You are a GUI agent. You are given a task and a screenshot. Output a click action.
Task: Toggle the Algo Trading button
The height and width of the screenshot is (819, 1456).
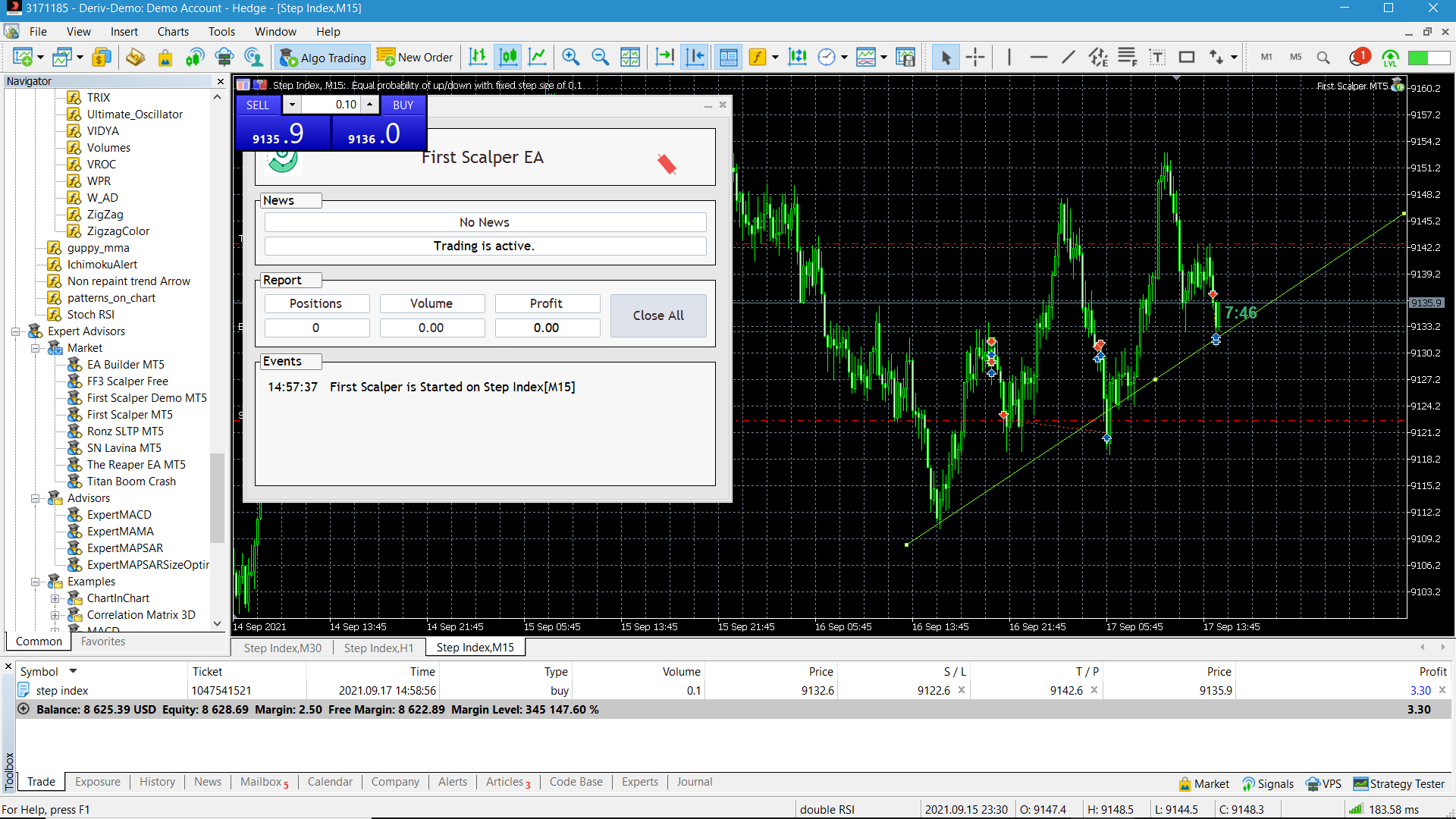click(322, 57)
